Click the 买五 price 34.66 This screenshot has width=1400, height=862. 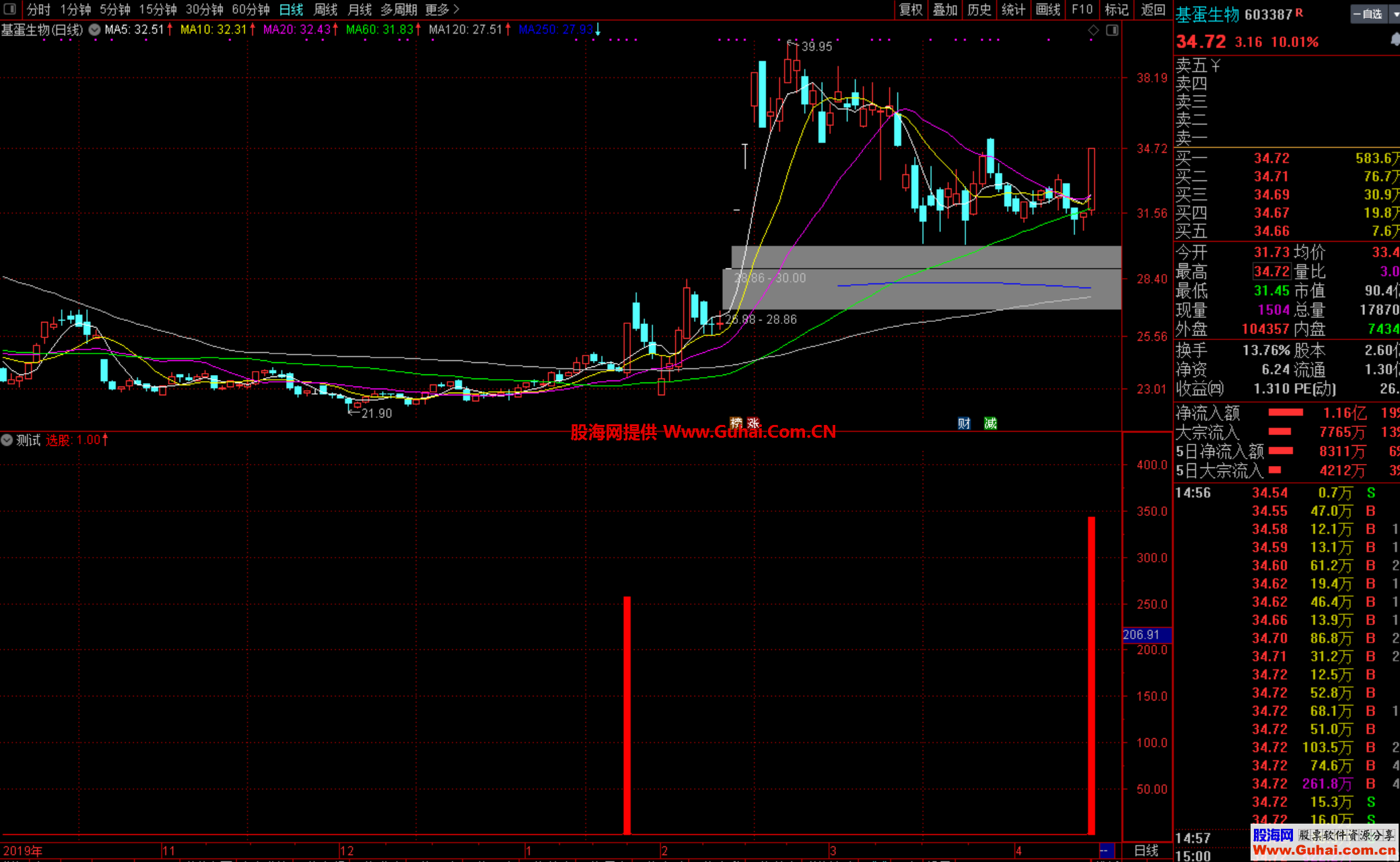[1271, 231]
